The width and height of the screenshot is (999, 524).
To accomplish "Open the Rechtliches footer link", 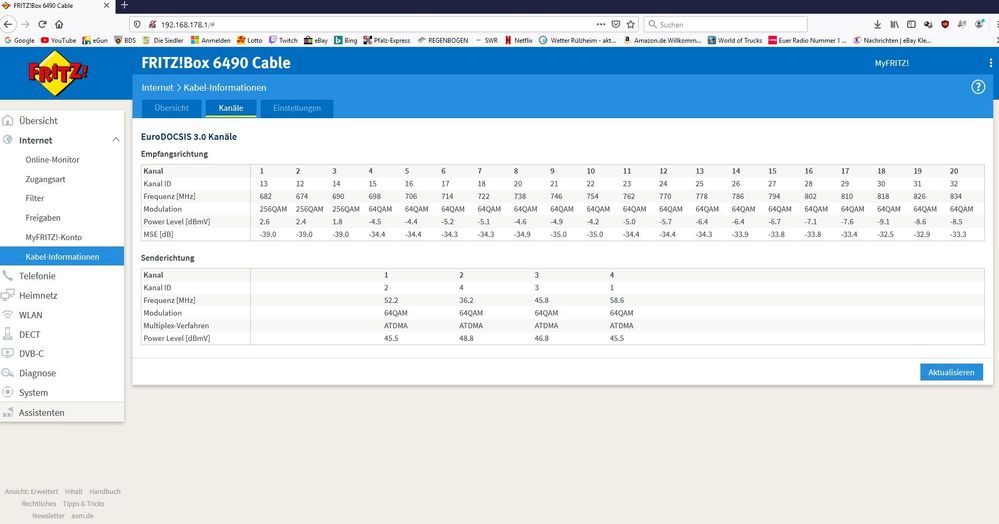I will click(x=39, y=504).
